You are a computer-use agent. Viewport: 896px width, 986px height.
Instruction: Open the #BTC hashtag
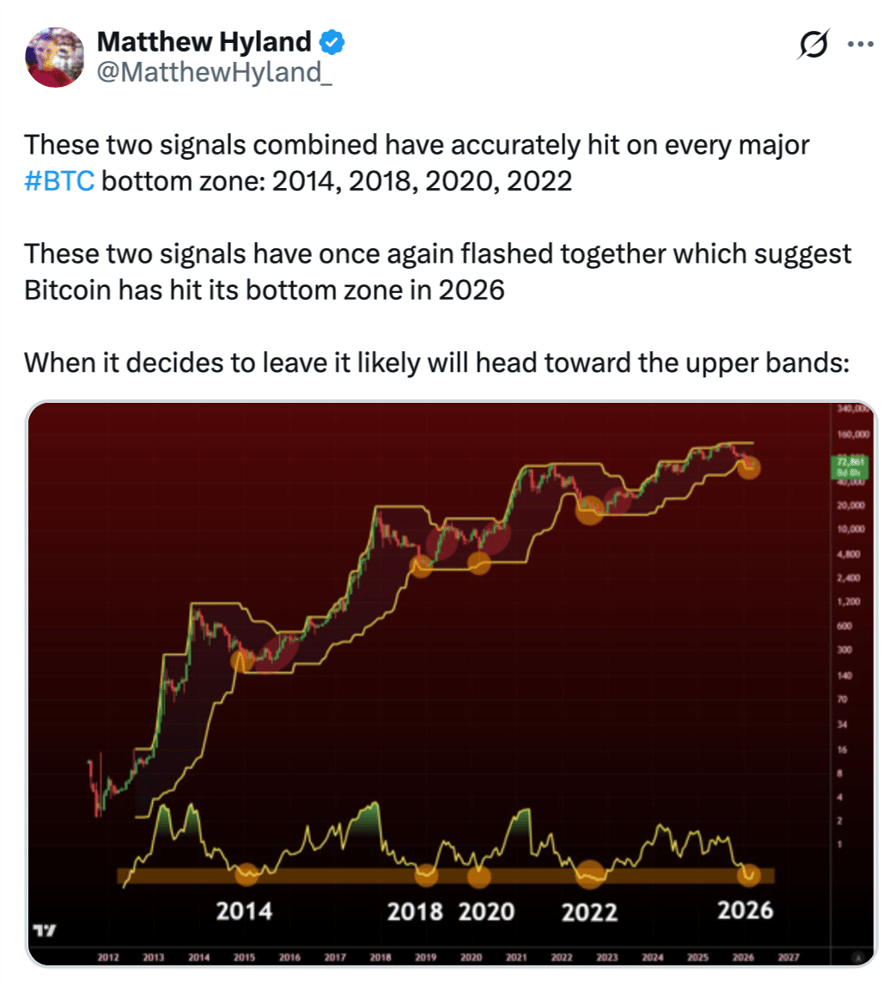(60, 181)
